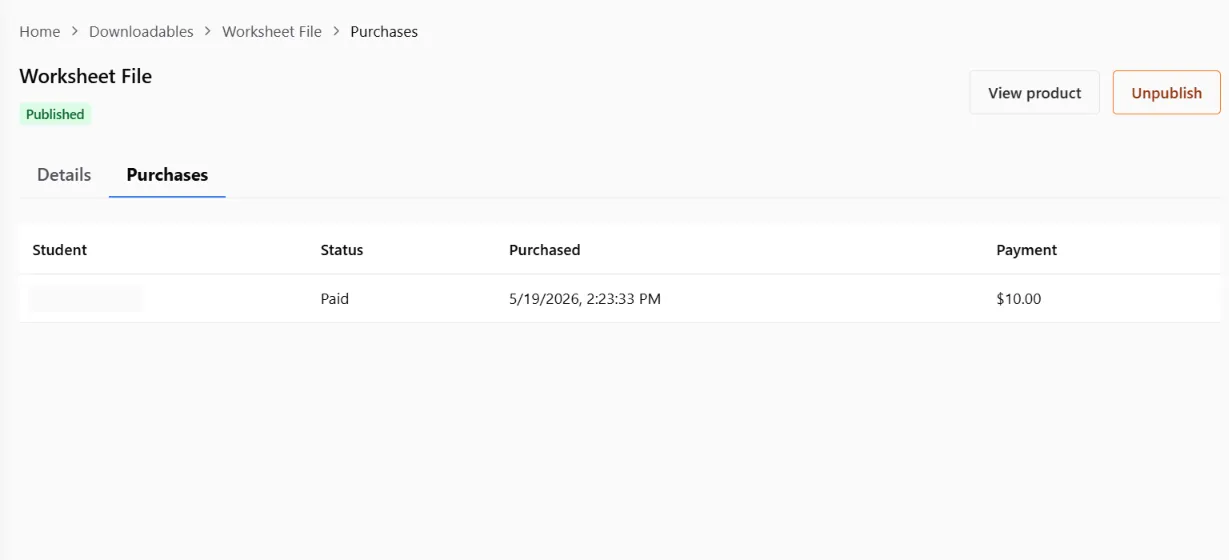Go to Home breadcrumb link
The image size is (1229, 560).
coord(40,32)
